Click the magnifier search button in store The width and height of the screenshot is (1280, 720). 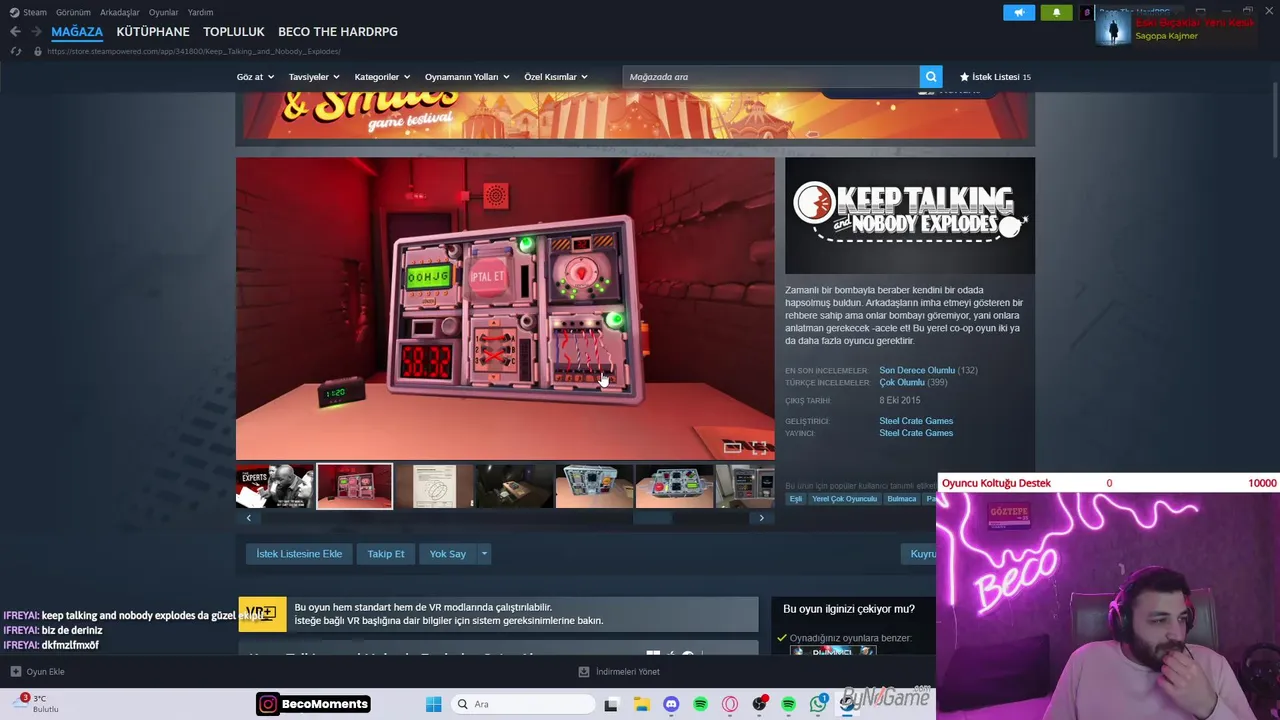tap(932, 77)
